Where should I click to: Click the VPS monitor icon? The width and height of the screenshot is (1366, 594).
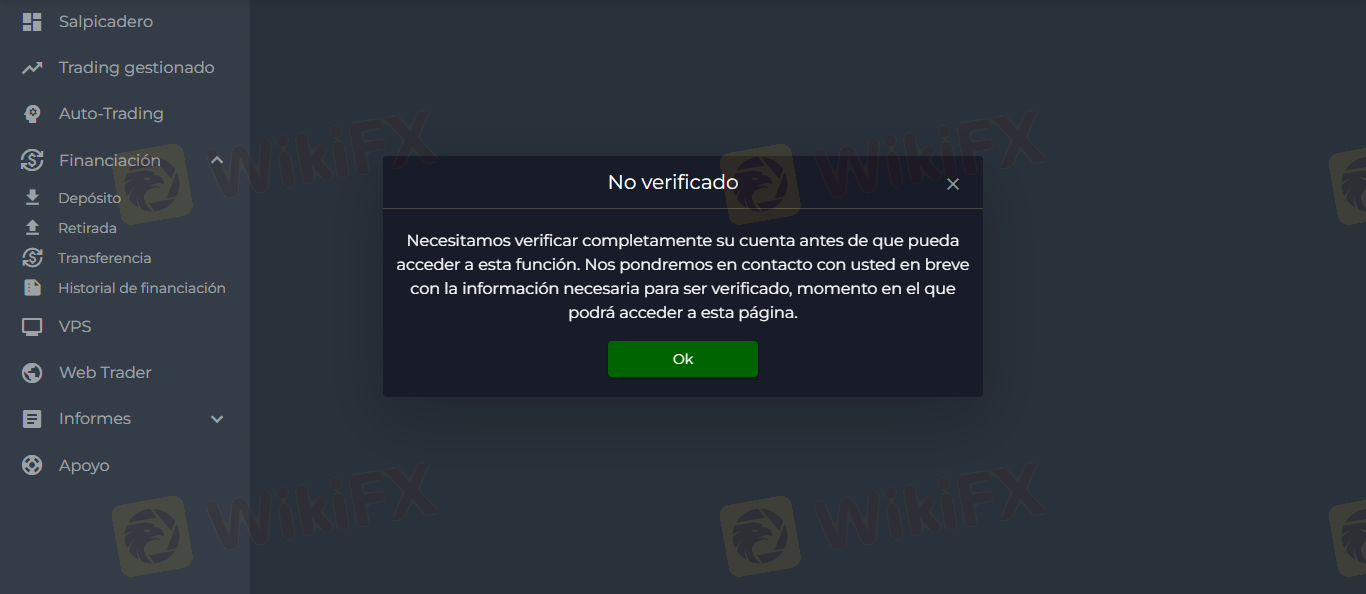coord(32,326)
